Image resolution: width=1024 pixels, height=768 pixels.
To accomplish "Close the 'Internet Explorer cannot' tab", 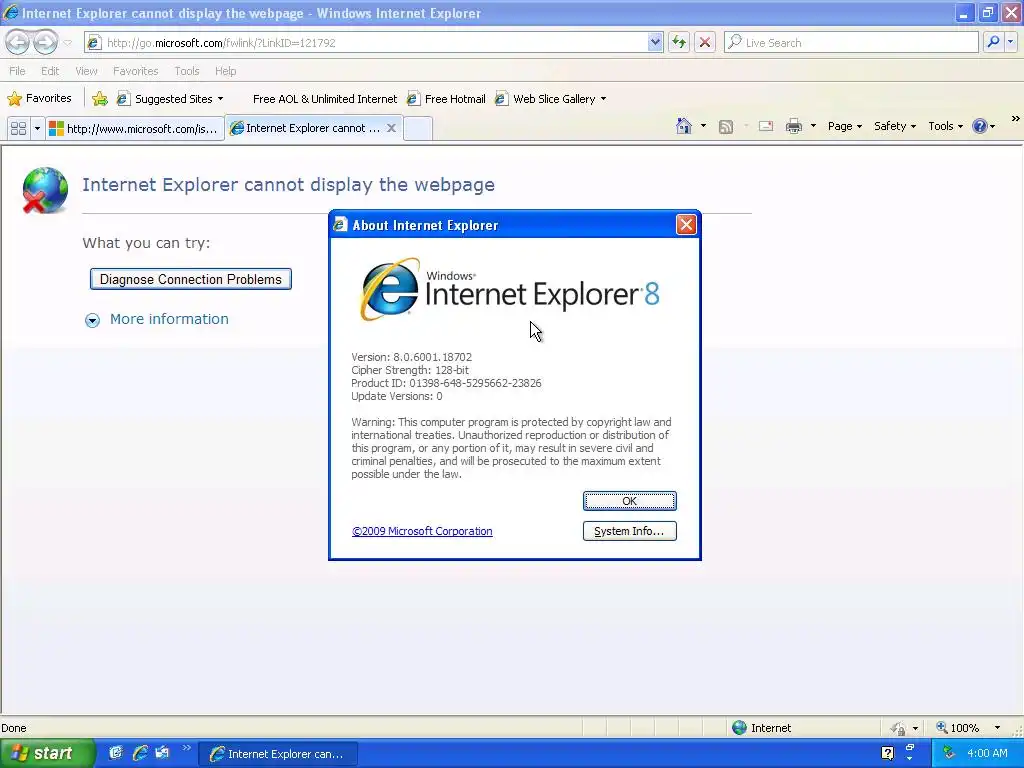I will pos(391,128).
